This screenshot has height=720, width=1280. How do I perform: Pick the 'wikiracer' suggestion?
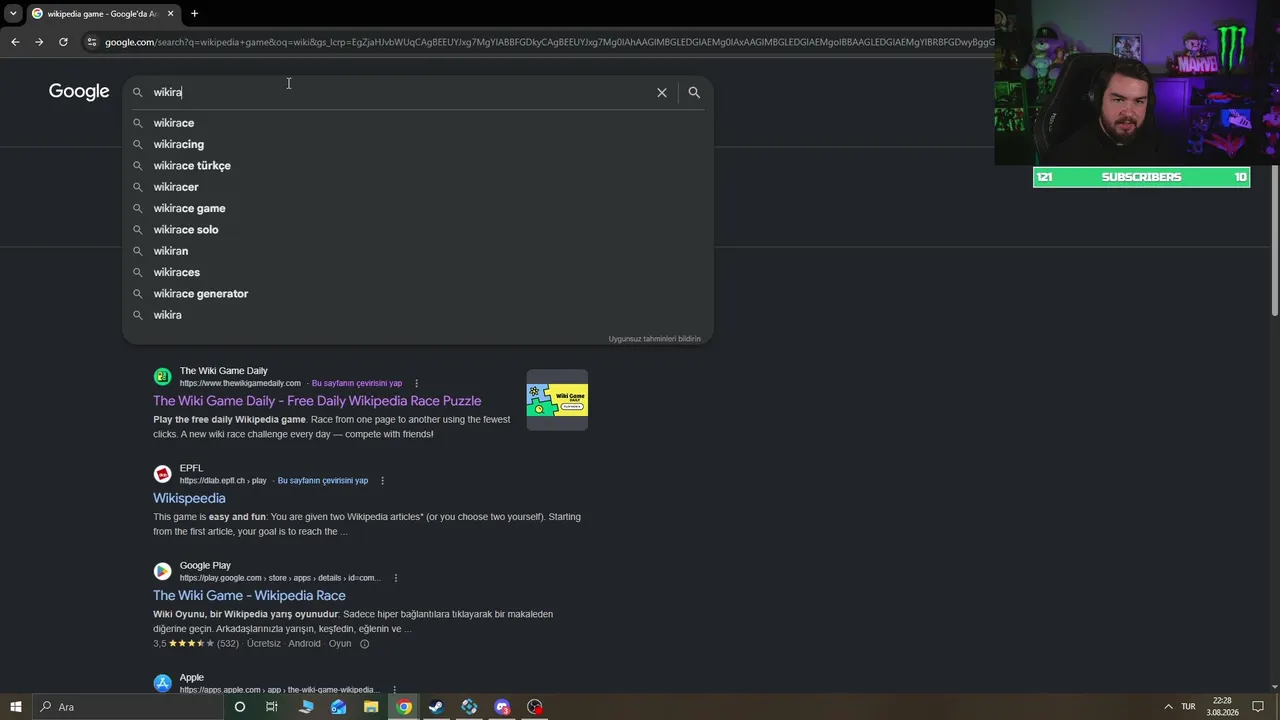tap(418, 187)
